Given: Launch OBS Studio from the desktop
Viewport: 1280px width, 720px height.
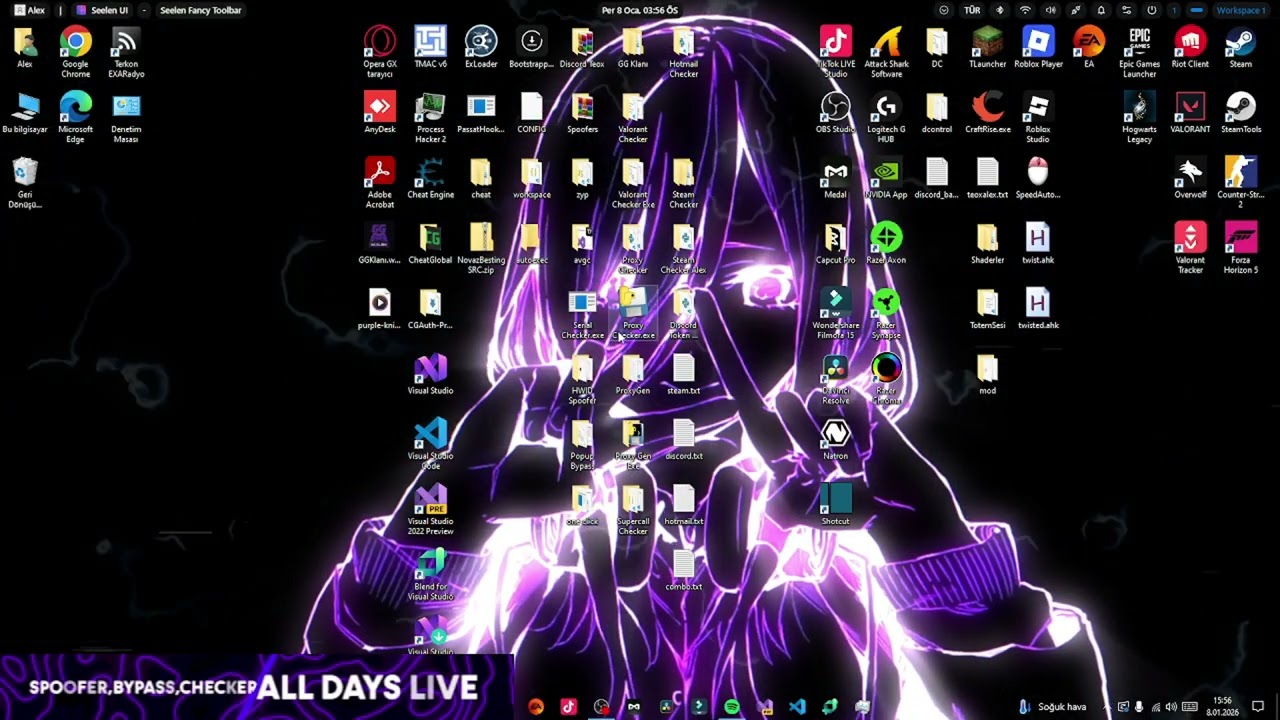Looking at the screenshot, I should point(836,113).
